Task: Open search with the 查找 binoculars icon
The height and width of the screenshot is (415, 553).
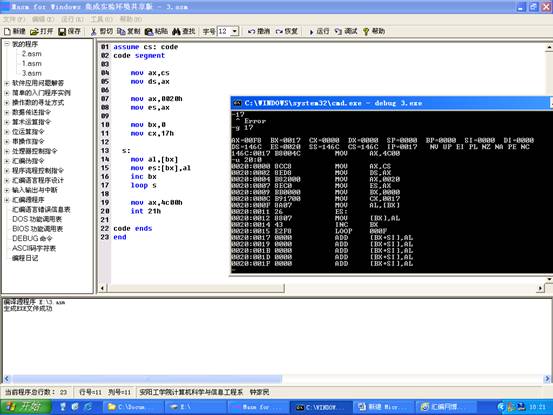Action: (184, 31)
